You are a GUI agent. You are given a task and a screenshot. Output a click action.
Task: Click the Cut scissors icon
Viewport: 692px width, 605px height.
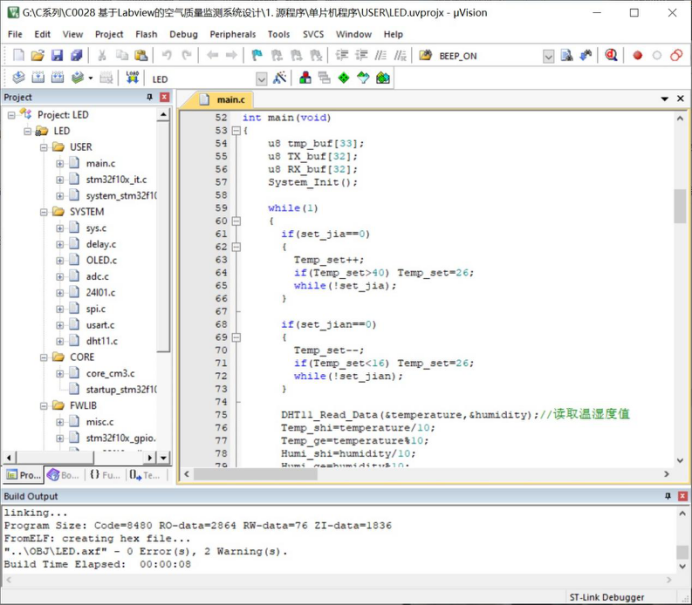102,55
